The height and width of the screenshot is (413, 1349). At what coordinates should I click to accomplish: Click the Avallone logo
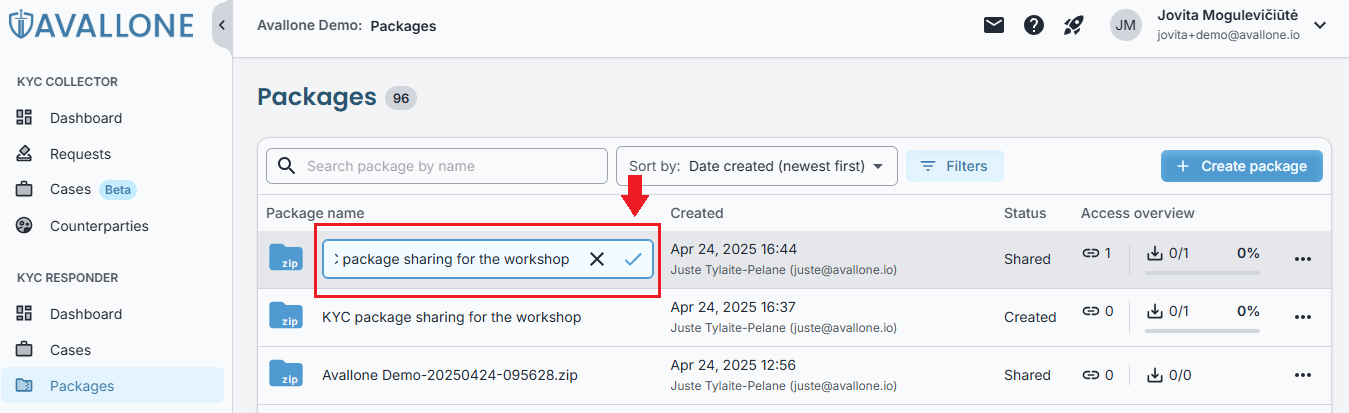(x=101, y=25)
